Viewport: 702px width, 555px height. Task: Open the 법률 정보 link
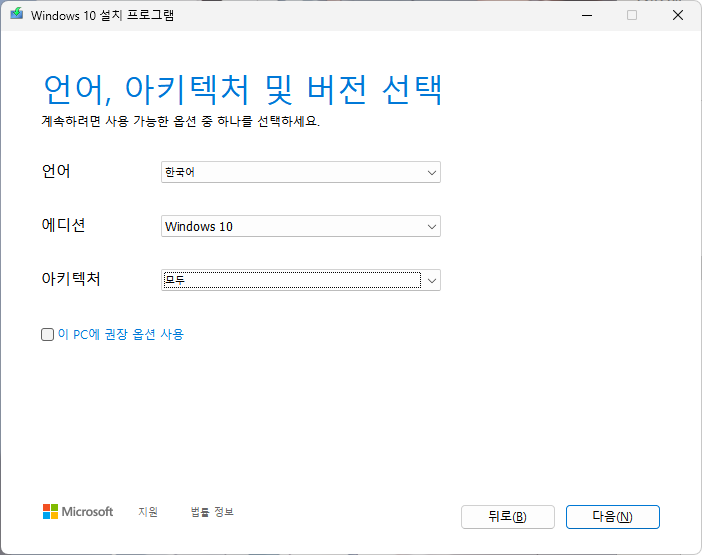tap(212, 512)
